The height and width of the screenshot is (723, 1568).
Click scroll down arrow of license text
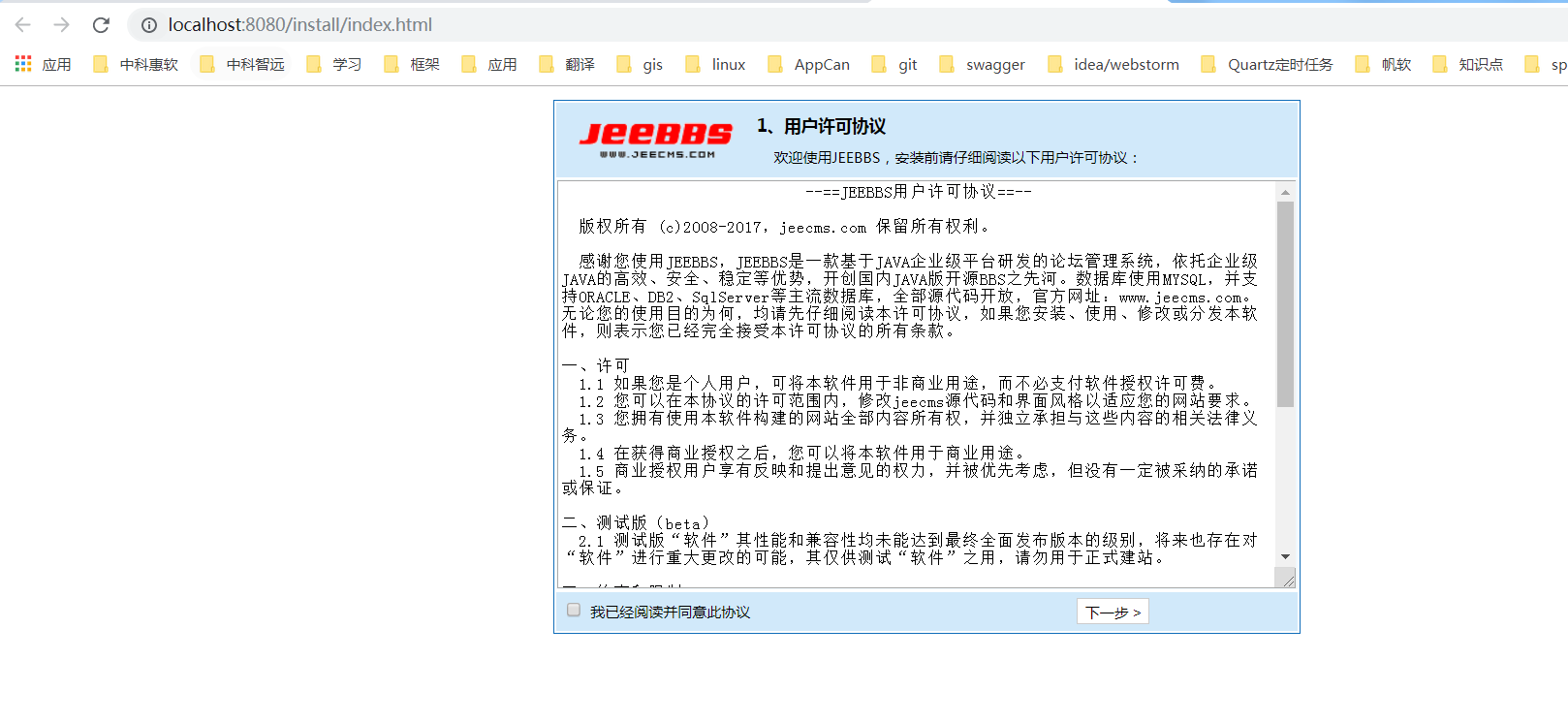pos(1285,556)
